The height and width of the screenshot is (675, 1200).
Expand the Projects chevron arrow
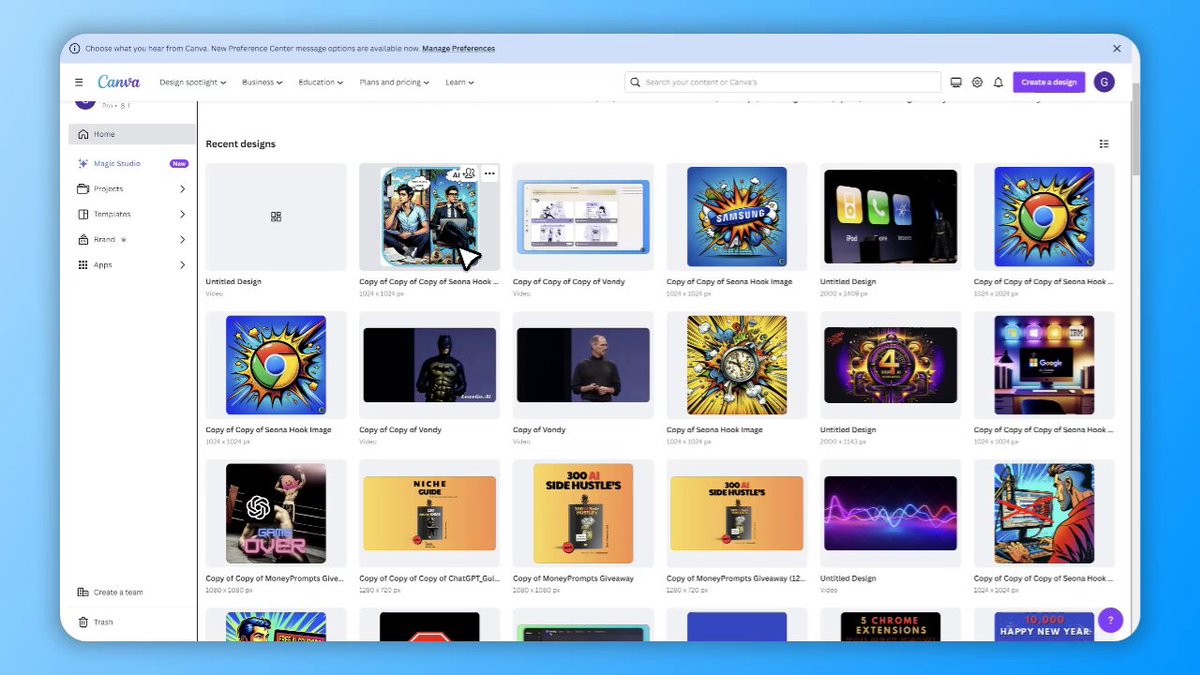point(182,189)
